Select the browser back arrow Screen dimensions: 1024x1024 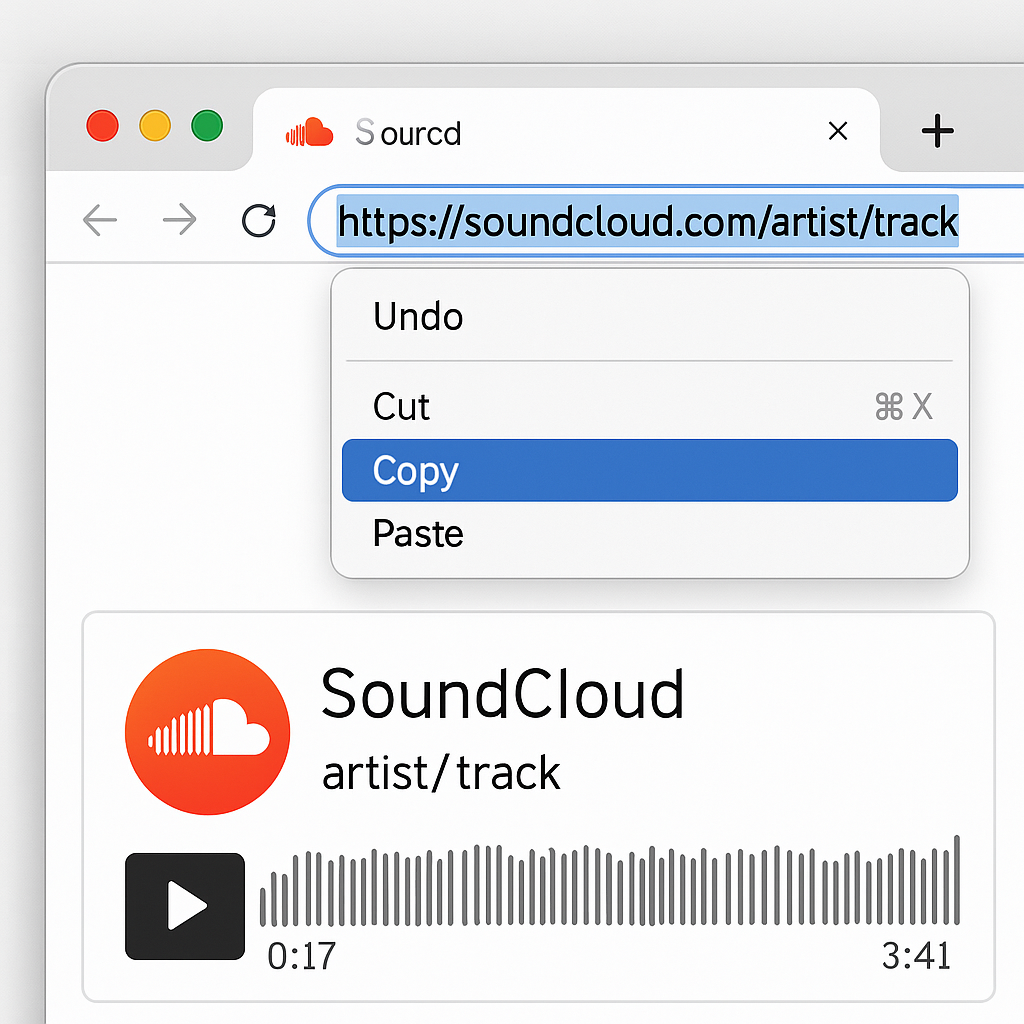click(x=99, y=221)
